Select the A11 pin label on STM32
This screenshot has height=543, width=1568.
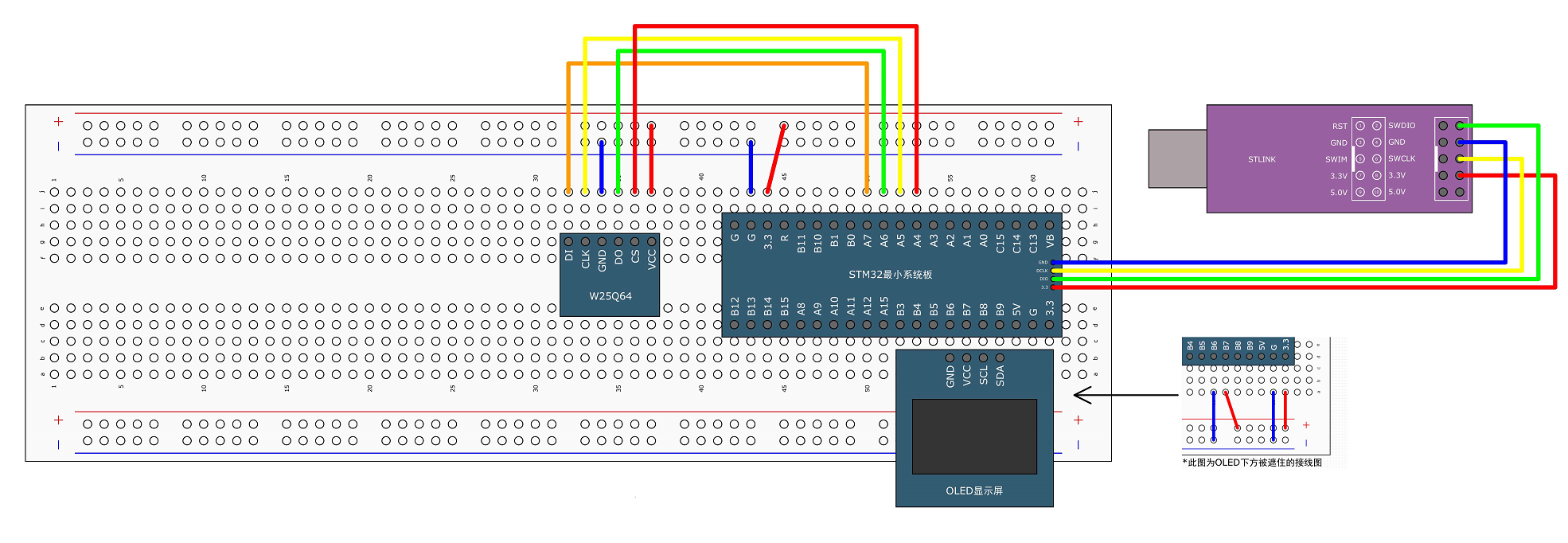click(851, 307)
